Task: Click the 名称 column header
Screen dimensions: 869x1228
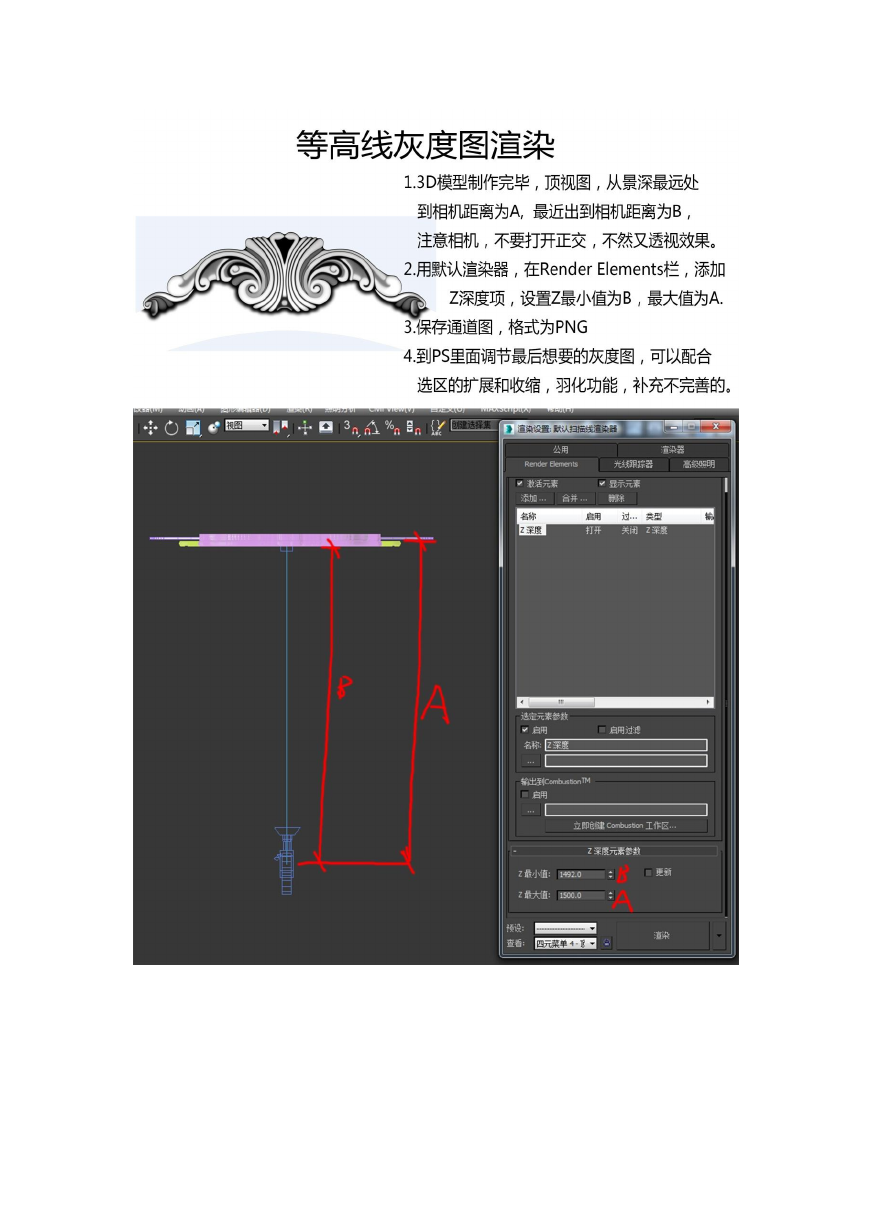Action: coord(550,517)
